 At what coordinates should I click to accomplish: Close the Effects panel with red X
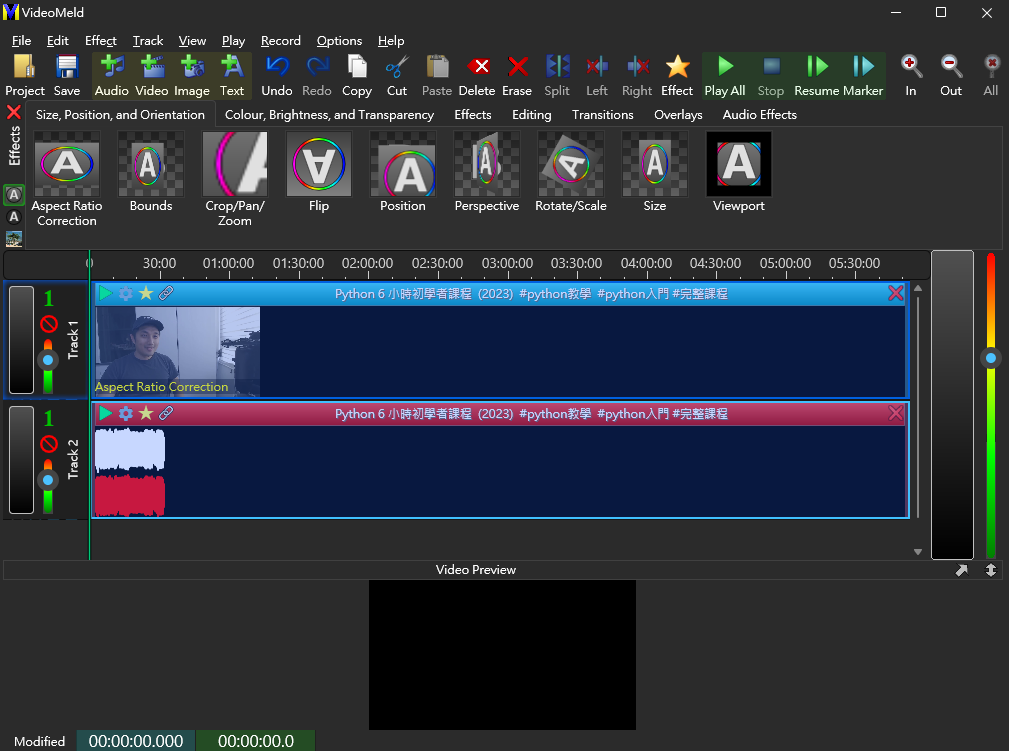(14, 113)
